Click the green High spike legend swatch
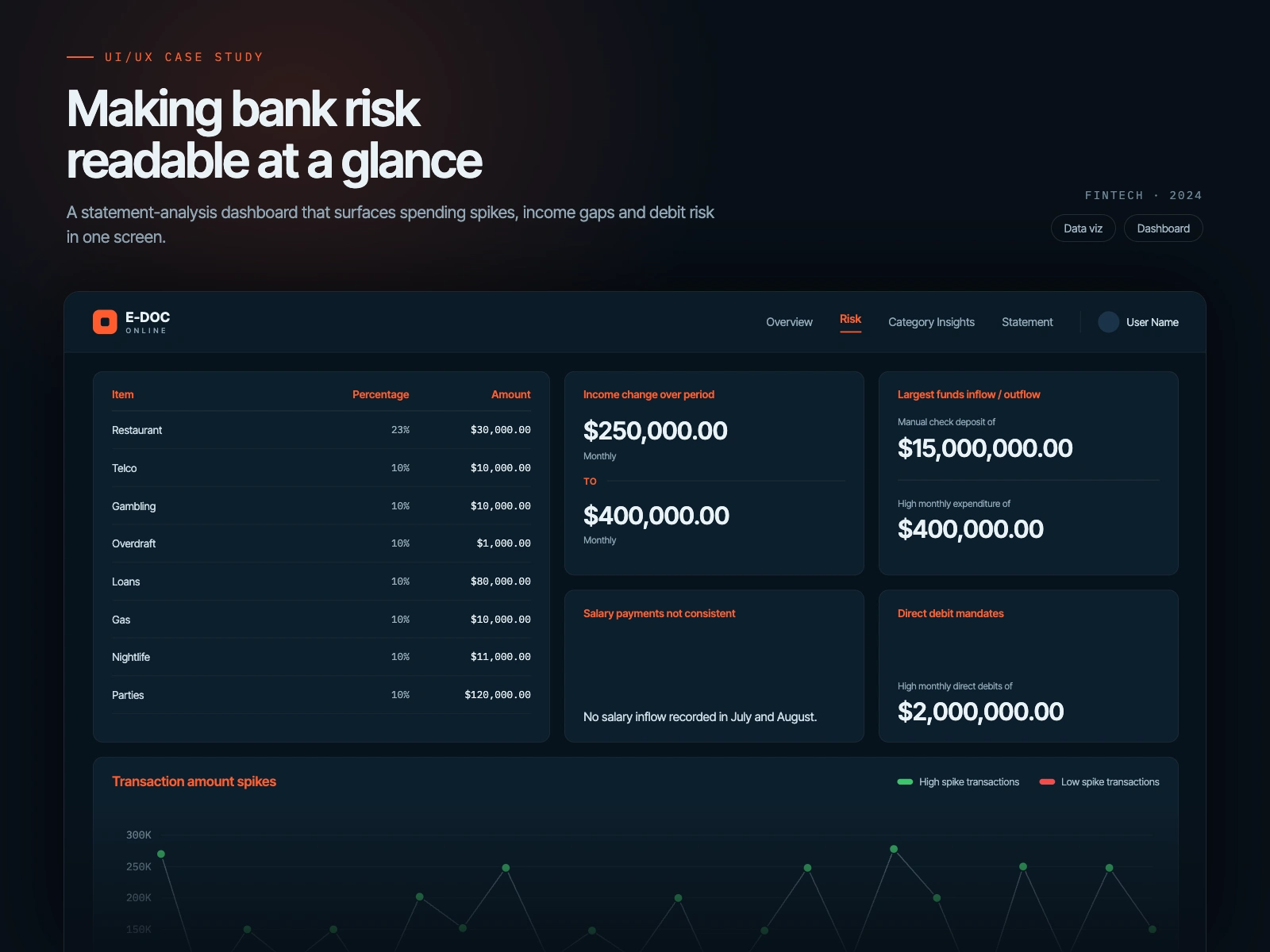 pyautogui.click(x=905, y=782)
